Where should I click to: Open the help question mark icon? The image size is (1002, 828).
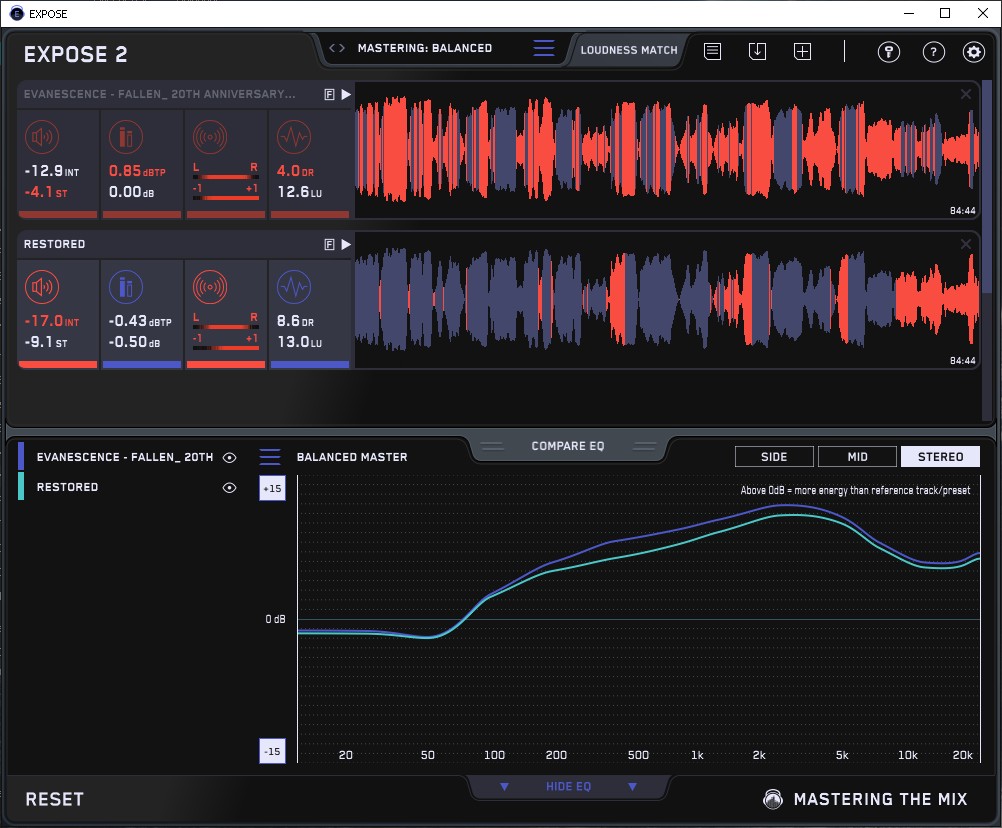pos(934,52)
